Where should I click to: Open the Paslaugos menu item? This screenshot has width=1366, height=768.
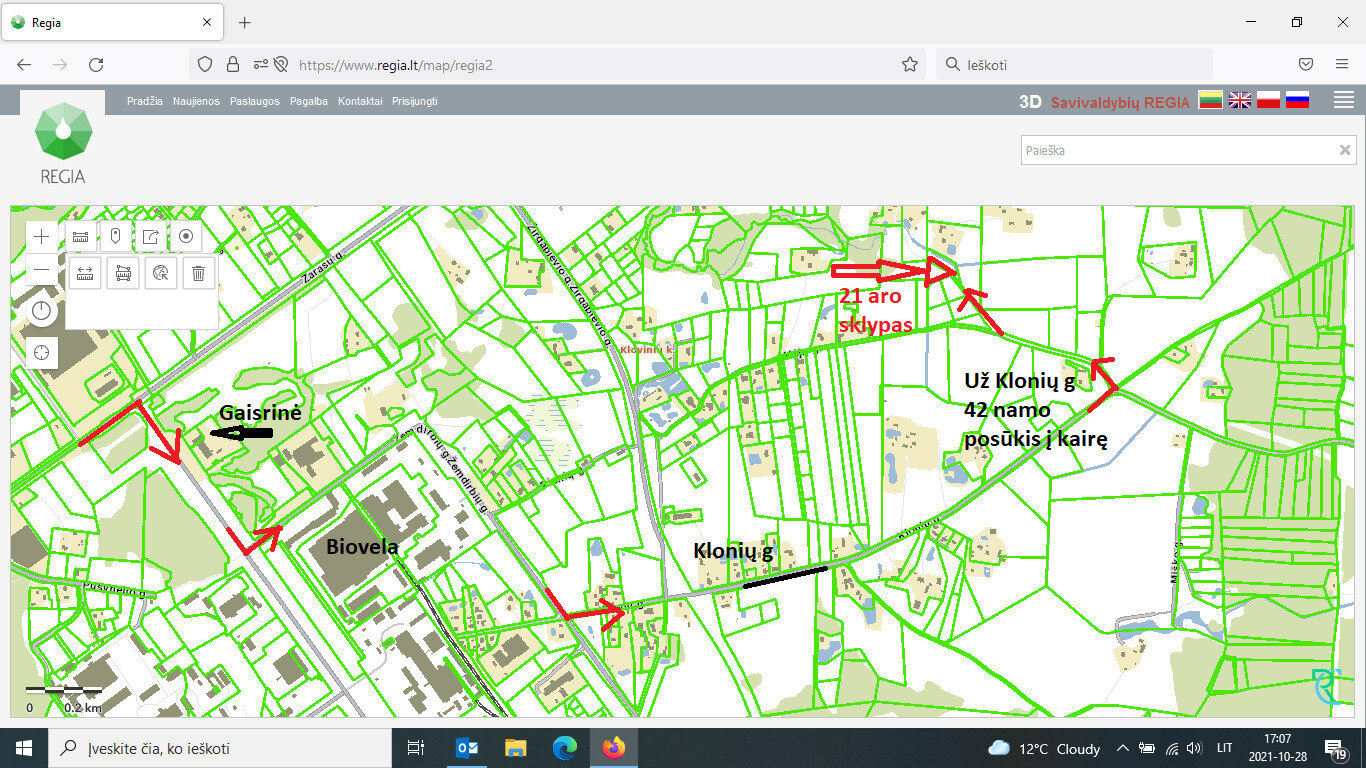coord(255,101)
